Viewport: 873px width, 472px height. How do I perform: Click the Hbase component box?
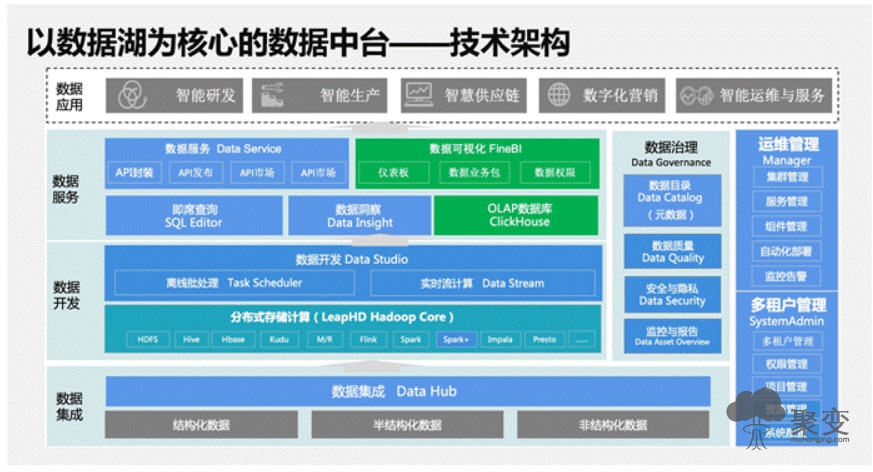(233, 340)
